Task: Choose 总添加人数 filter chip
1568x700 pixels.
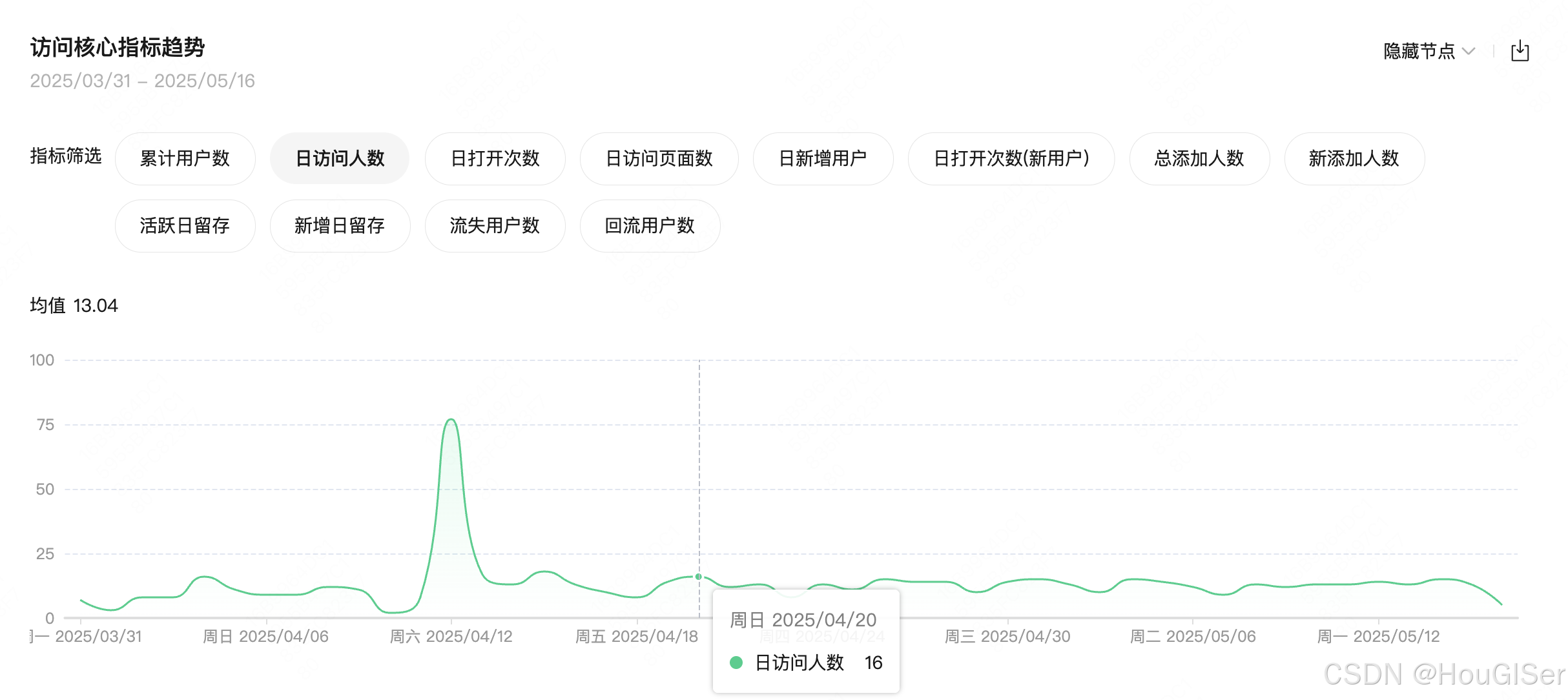Action: tap(1199, 159)
